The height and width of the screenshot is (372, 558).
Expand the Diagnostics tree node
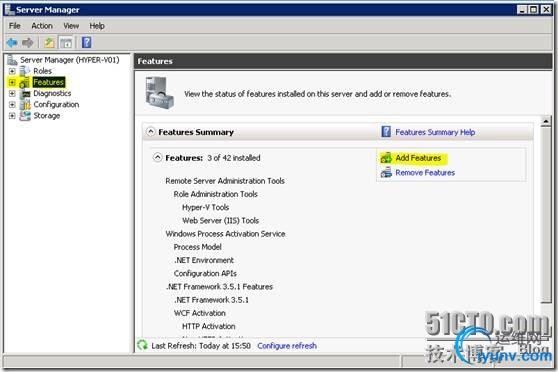pos(12,93)
